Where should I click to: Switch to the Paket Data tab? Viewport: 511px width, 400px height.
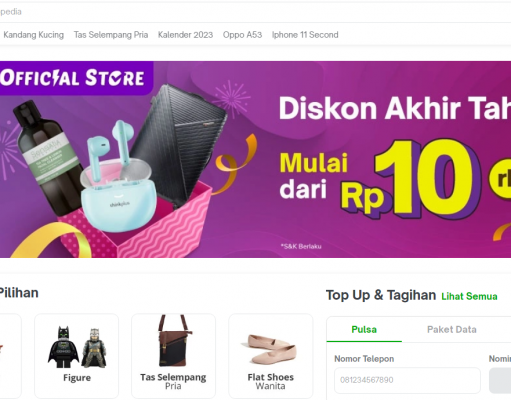[451, 329]
